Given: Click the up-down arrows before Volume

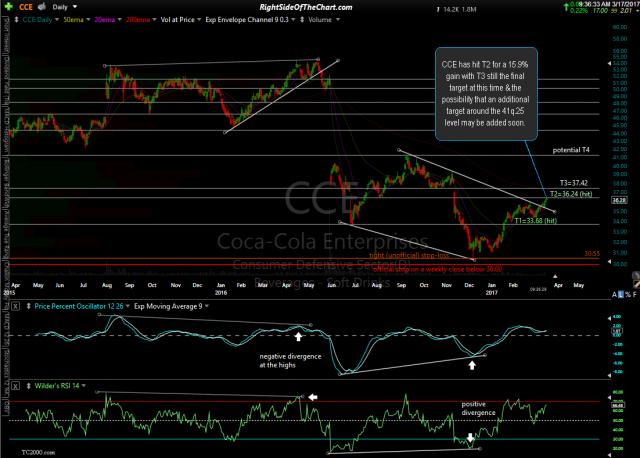Looking at the screenshot, I should 302,20.
